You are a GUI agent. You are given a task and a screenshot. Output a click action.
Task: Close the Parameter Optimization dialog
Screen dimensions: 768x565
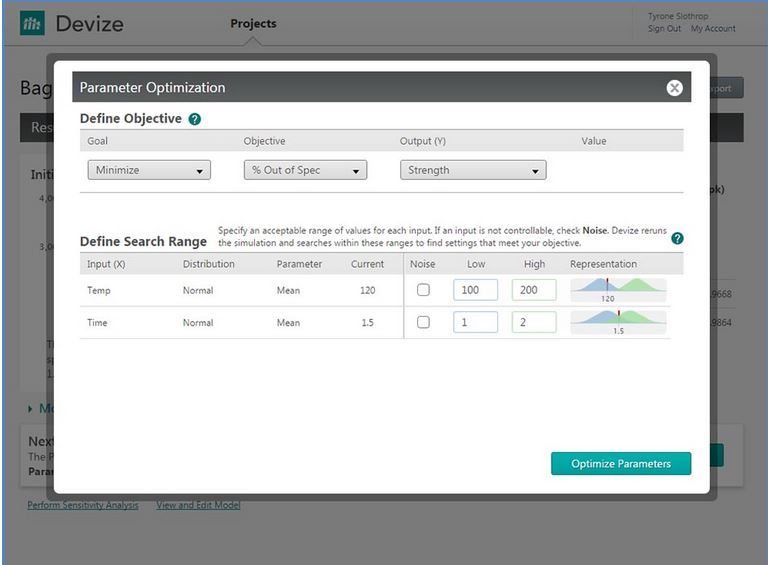coord(674,88)
